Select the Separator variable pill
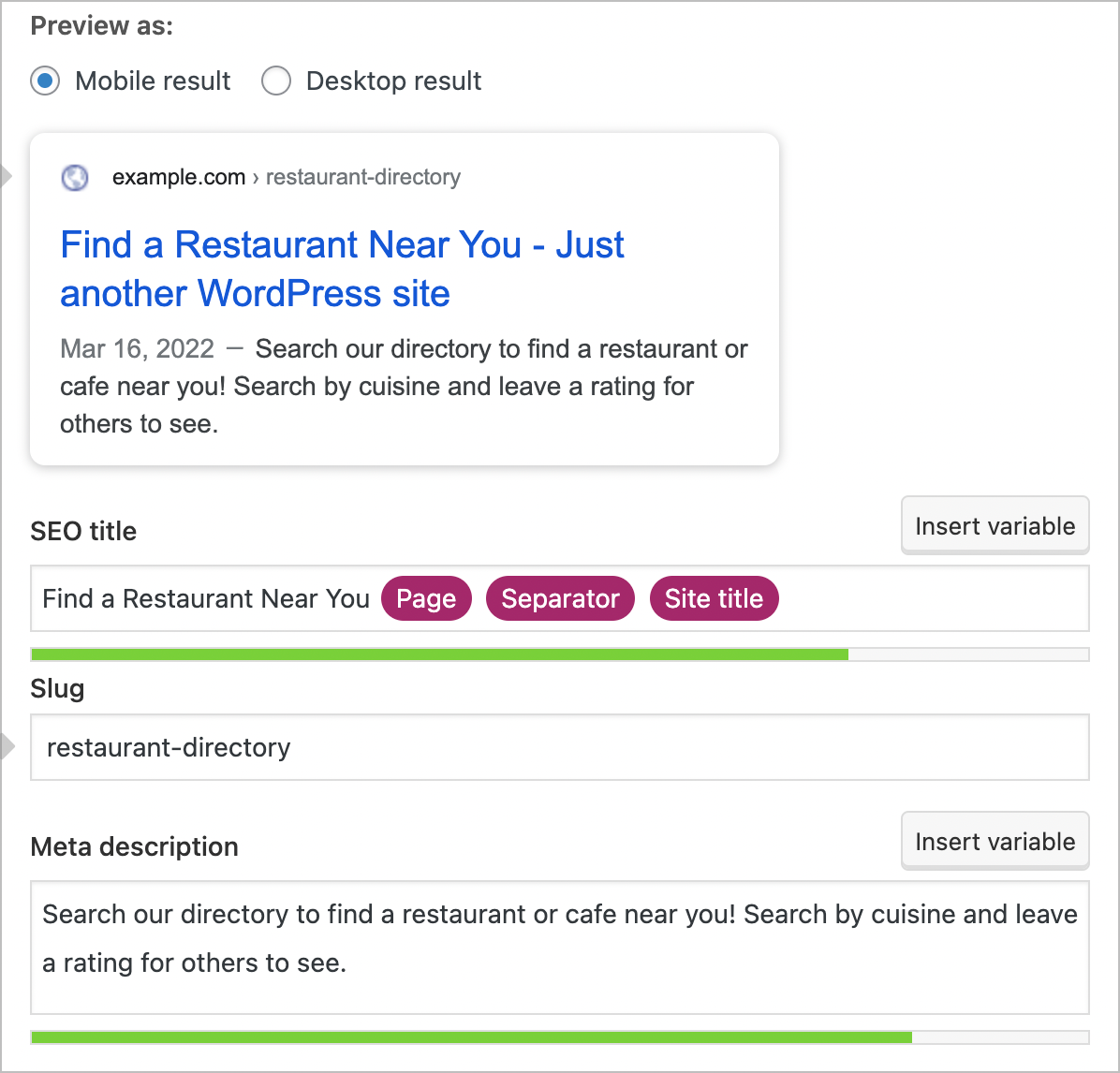The height and width of the screenshot is (1073, 1120). pyautogui.click(x=560, y=598)
